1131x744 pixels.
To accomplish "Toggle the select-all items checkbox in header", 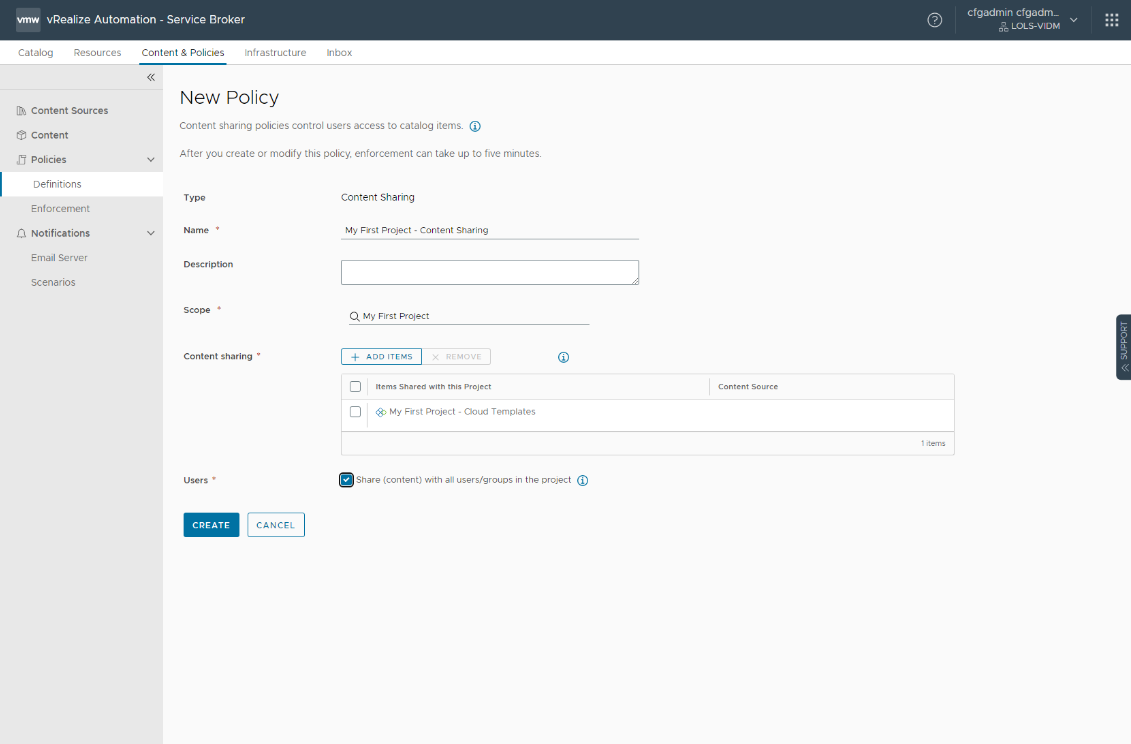I will (355, 387).
